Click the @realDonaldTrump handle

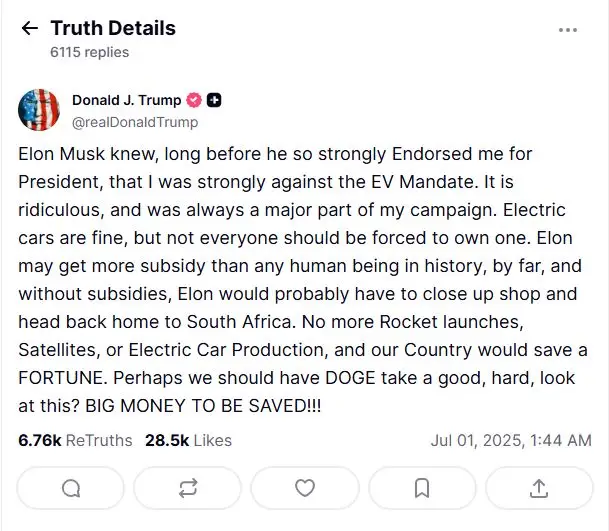click(x=134, y=122)
